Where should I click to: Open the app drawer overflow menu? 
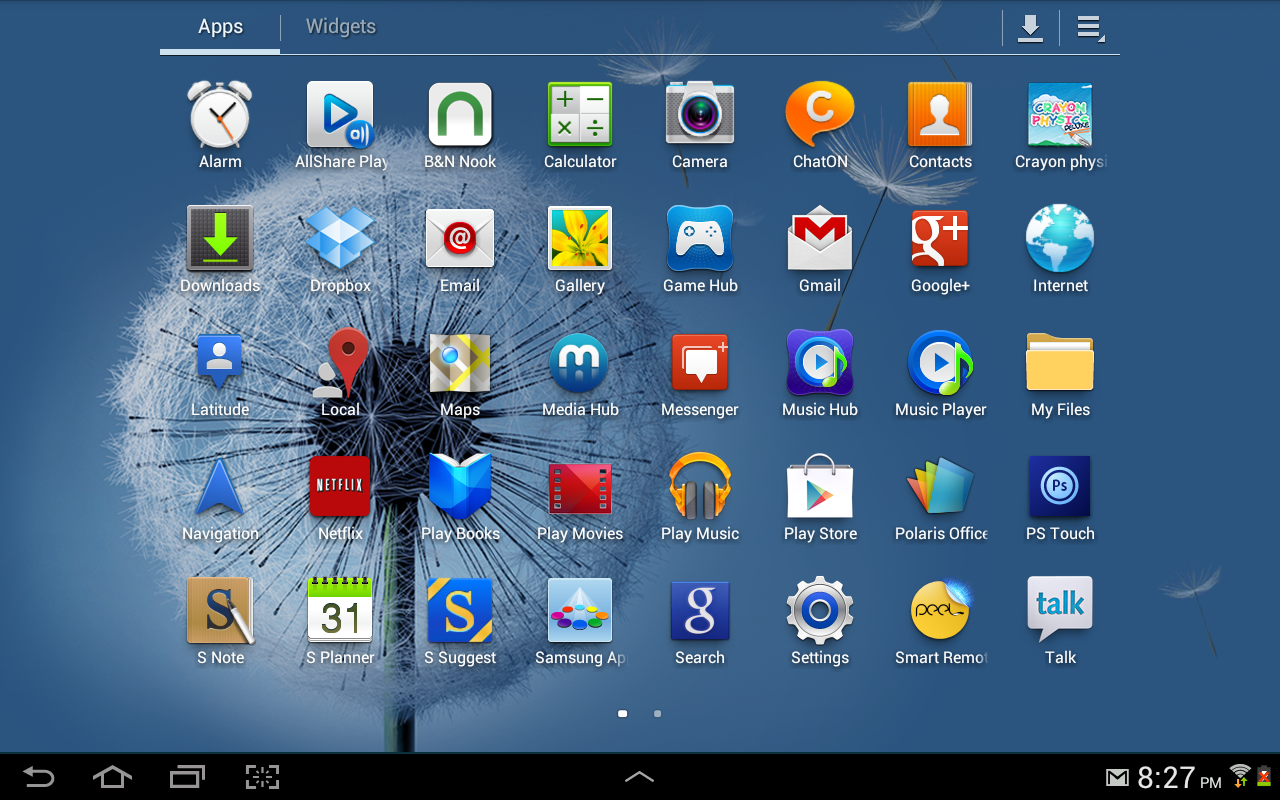[1089, 28]
